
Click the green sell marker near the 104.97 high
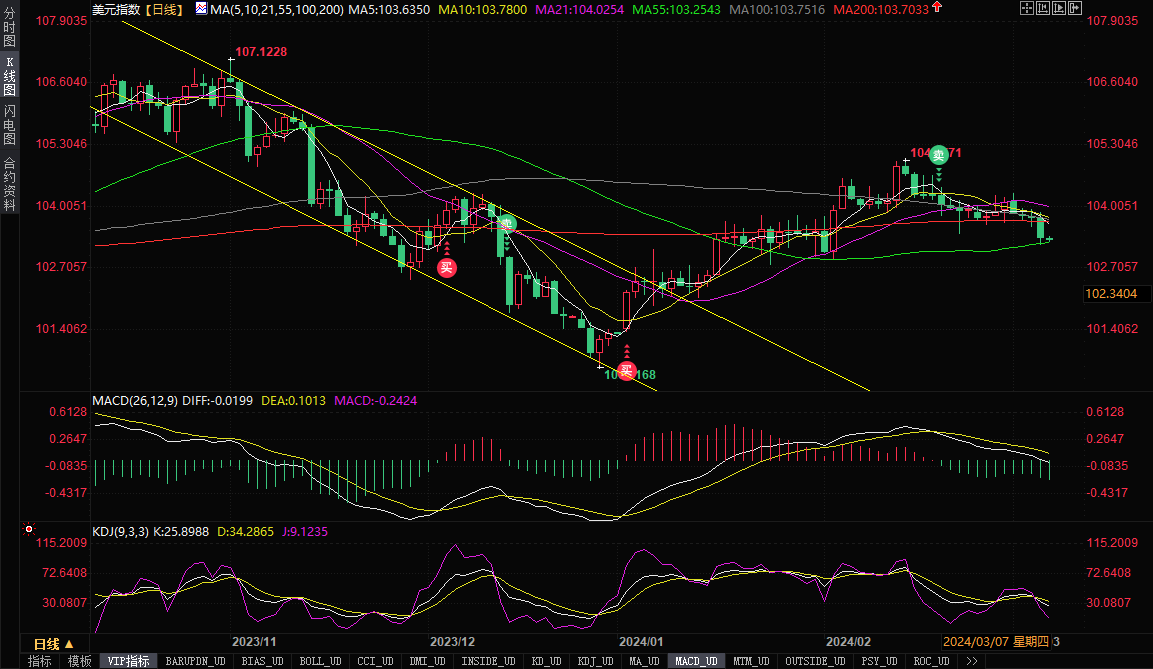click(x=938, y=155)
